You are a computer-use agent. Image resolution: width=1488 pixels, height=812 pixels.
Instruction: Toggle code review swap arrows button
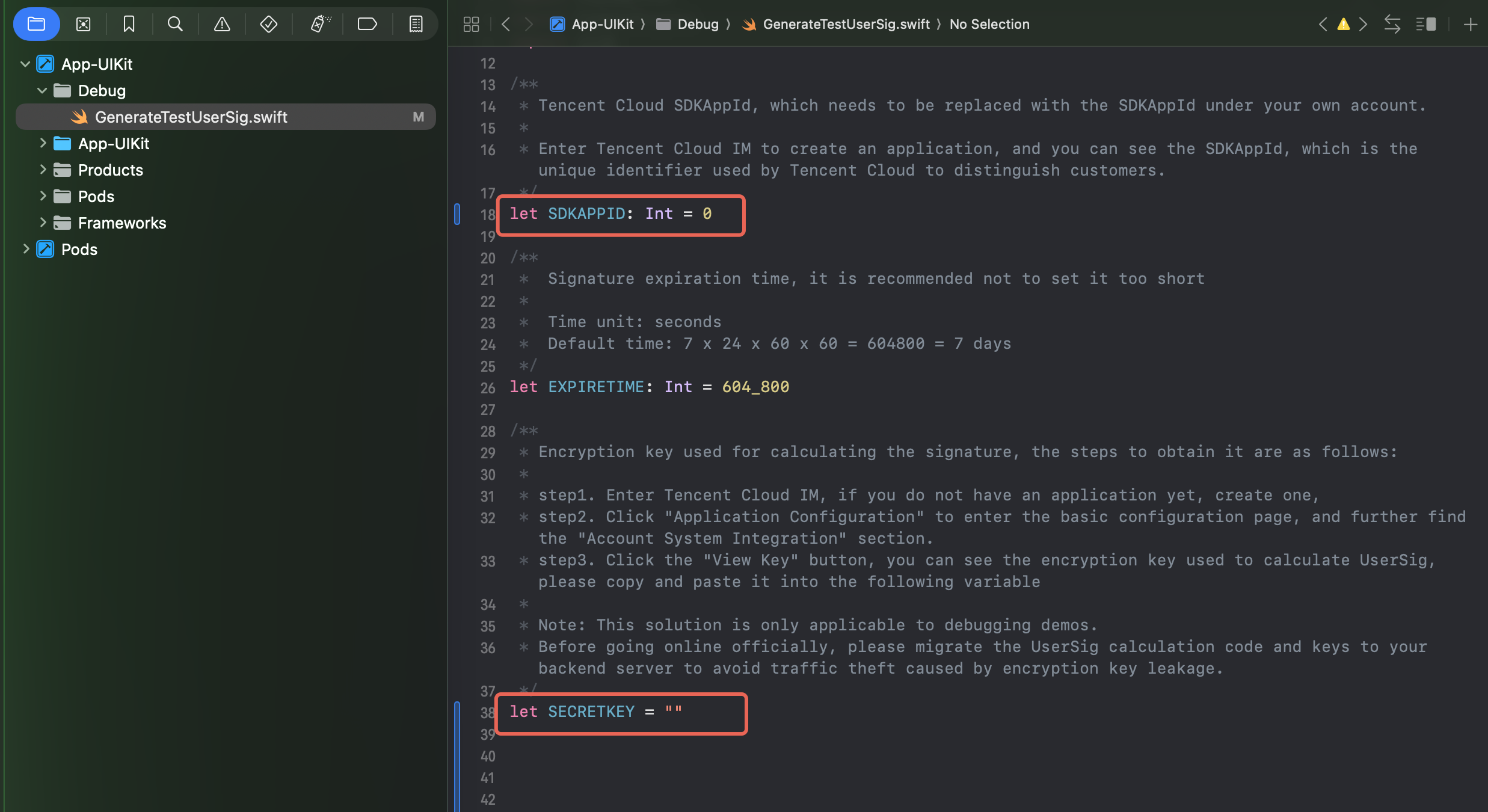click(1392, 24)
